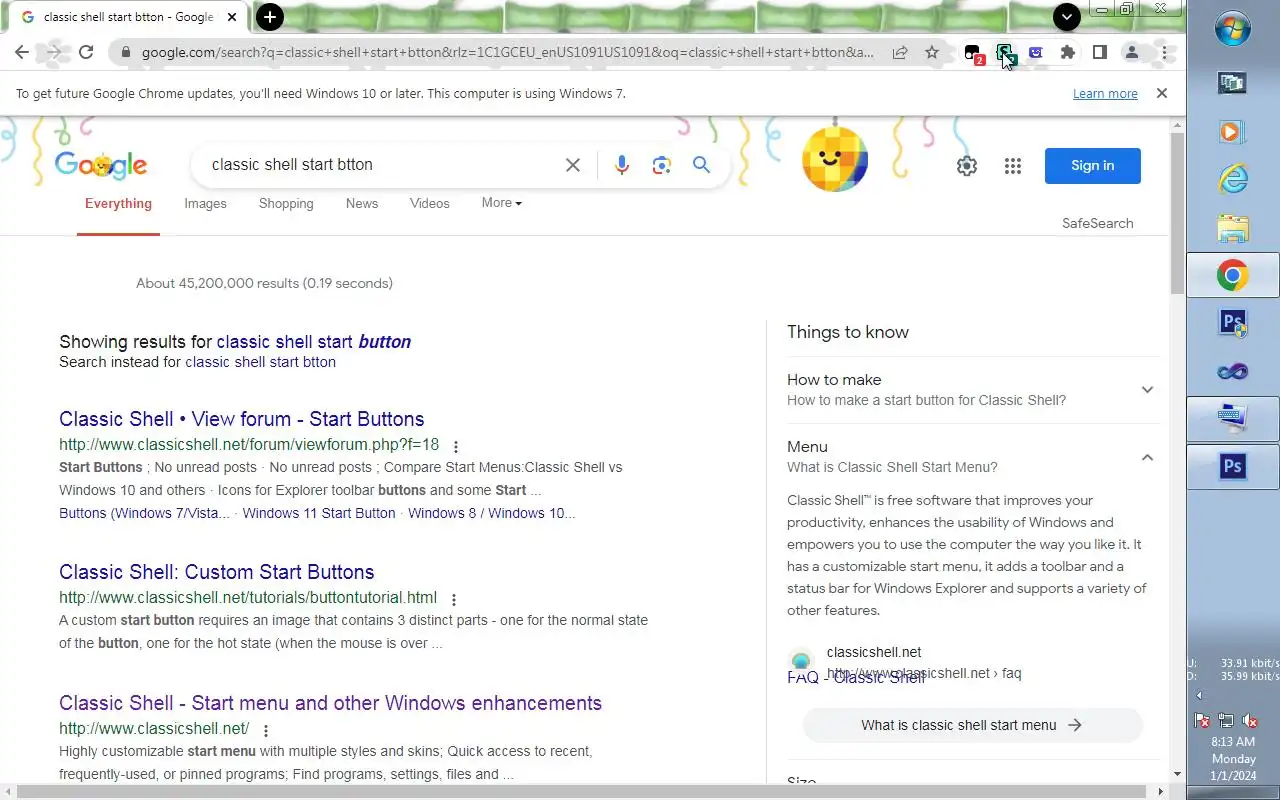Bookmark this page with the star
The image size is (1280, 800).
click(x=932, y=52)
